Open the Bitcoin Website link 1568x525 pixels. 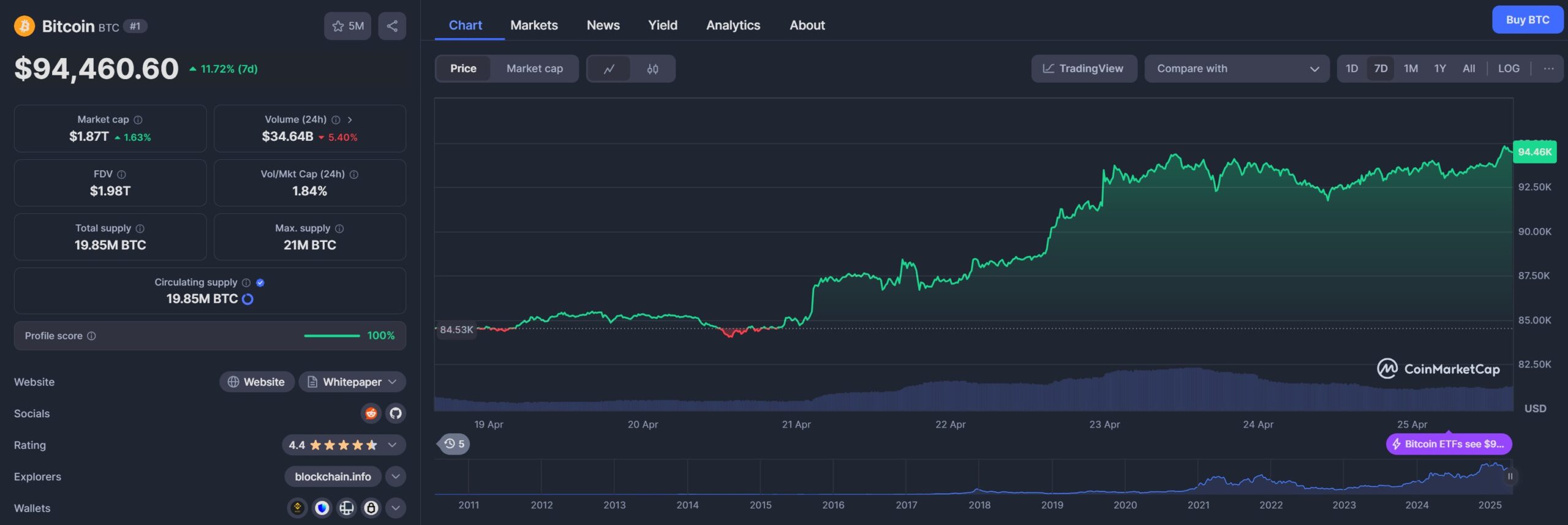pos(257,382)
